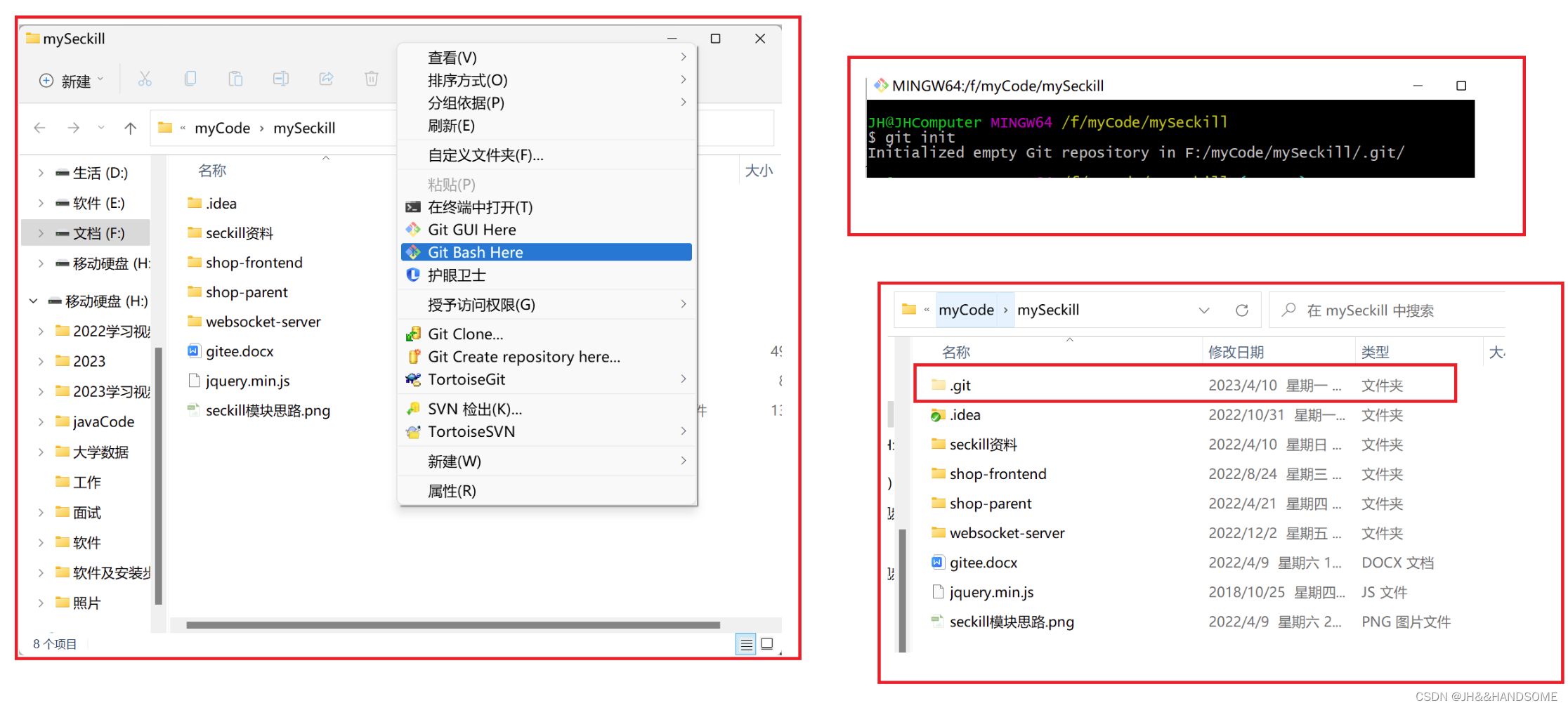Choose Git Clone... menu entry
The image size is (1568, 708).
tap(547, 334)
